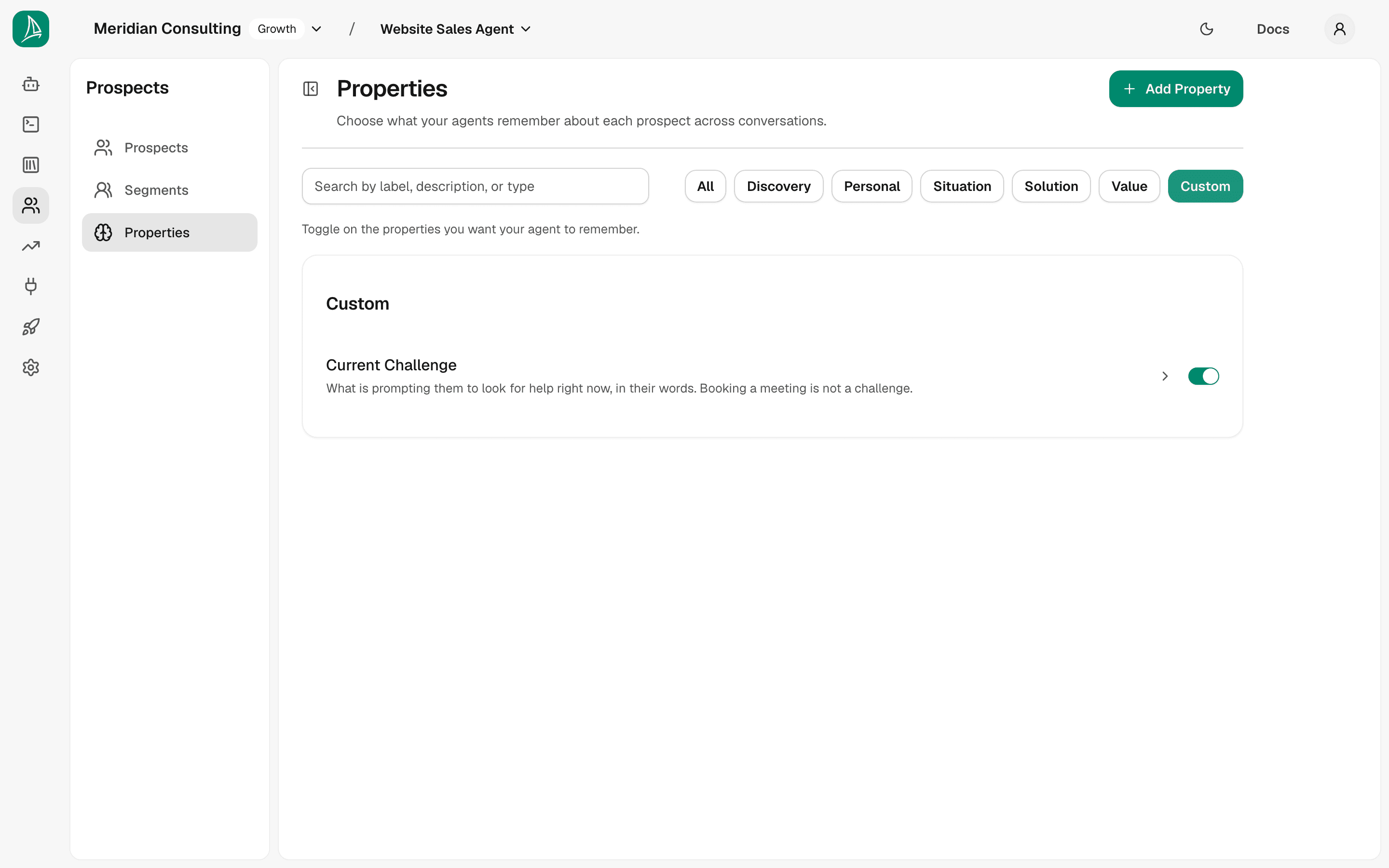Open the rocket launch icon in sidebar
Viewport: 1389px width, 868px height.
coord(31,326)
